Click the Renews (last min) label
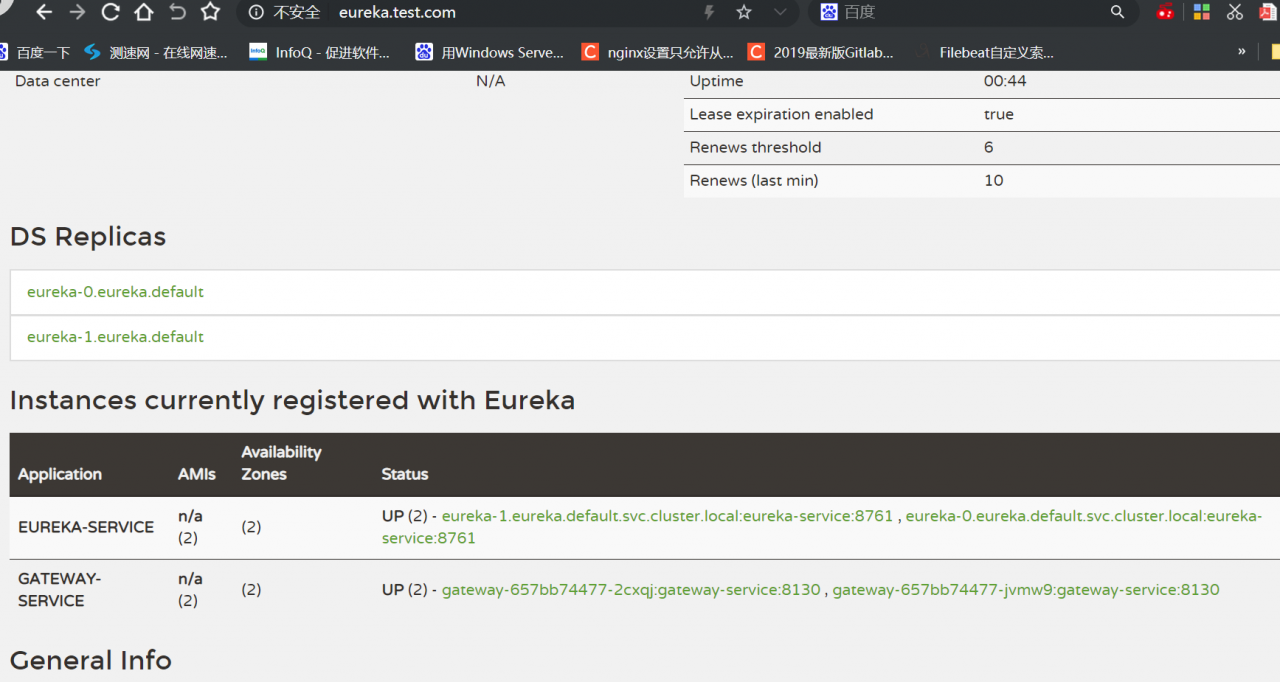Screen dimensions: 1280x682 click(x=754, y=180)
